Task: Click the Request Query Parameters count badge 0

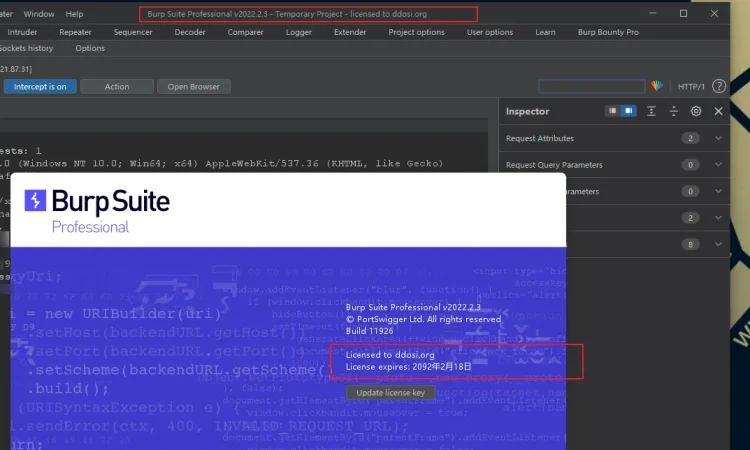Action: (x=690, y=165)
